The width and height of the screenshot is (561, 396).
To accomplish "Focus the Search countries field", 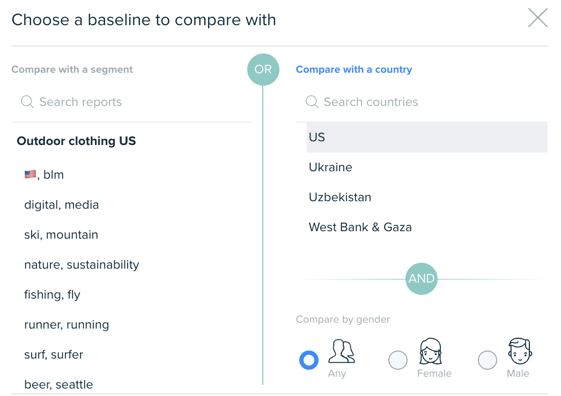I will tap(421, 102).
